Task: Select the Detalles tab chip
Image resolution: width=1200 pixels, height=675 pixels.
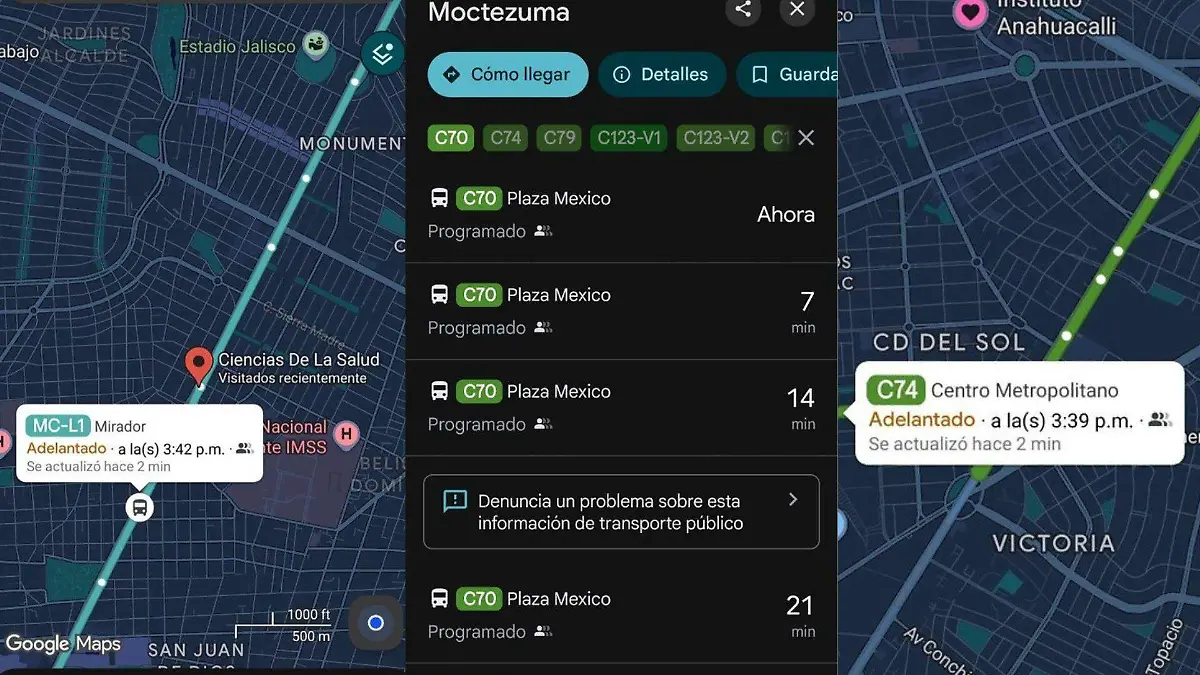Action: pos(661,74)
